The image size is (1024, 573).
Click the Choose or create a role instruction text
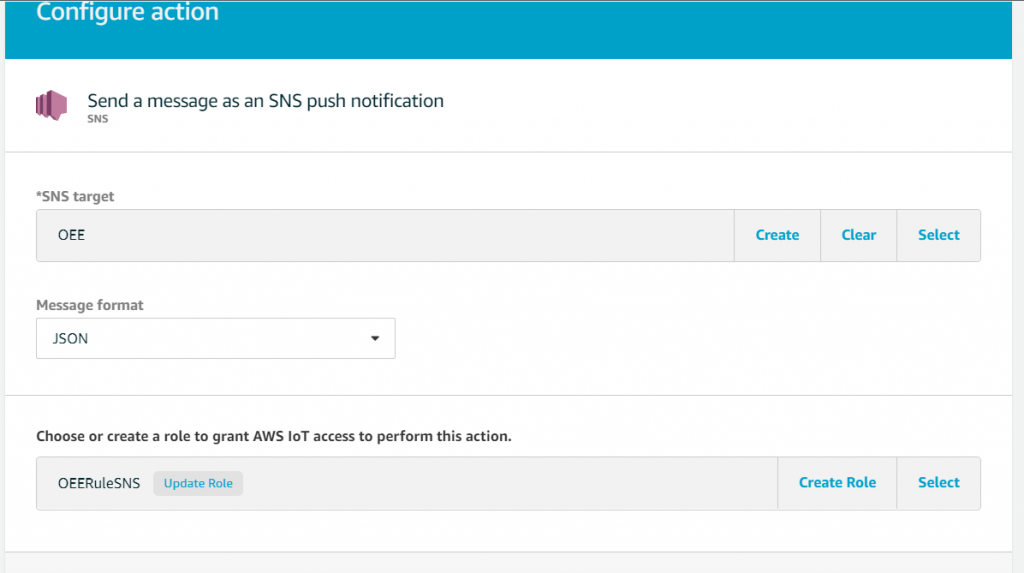[x=274, y=436]
